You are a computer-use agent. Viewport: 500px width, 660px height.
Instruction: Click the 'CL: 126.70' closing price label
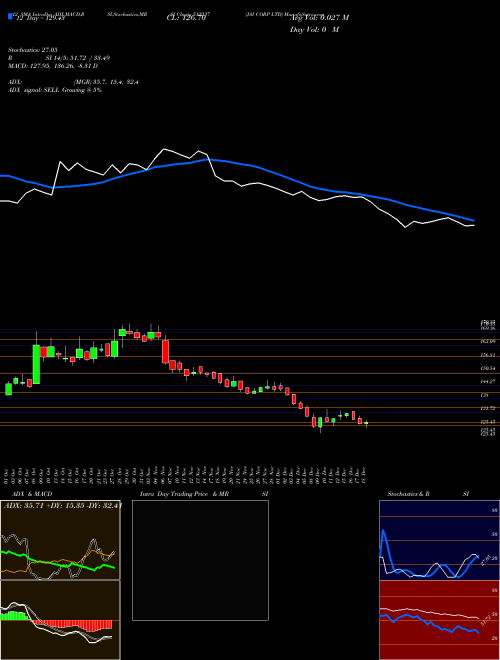(x=186, y=18)
